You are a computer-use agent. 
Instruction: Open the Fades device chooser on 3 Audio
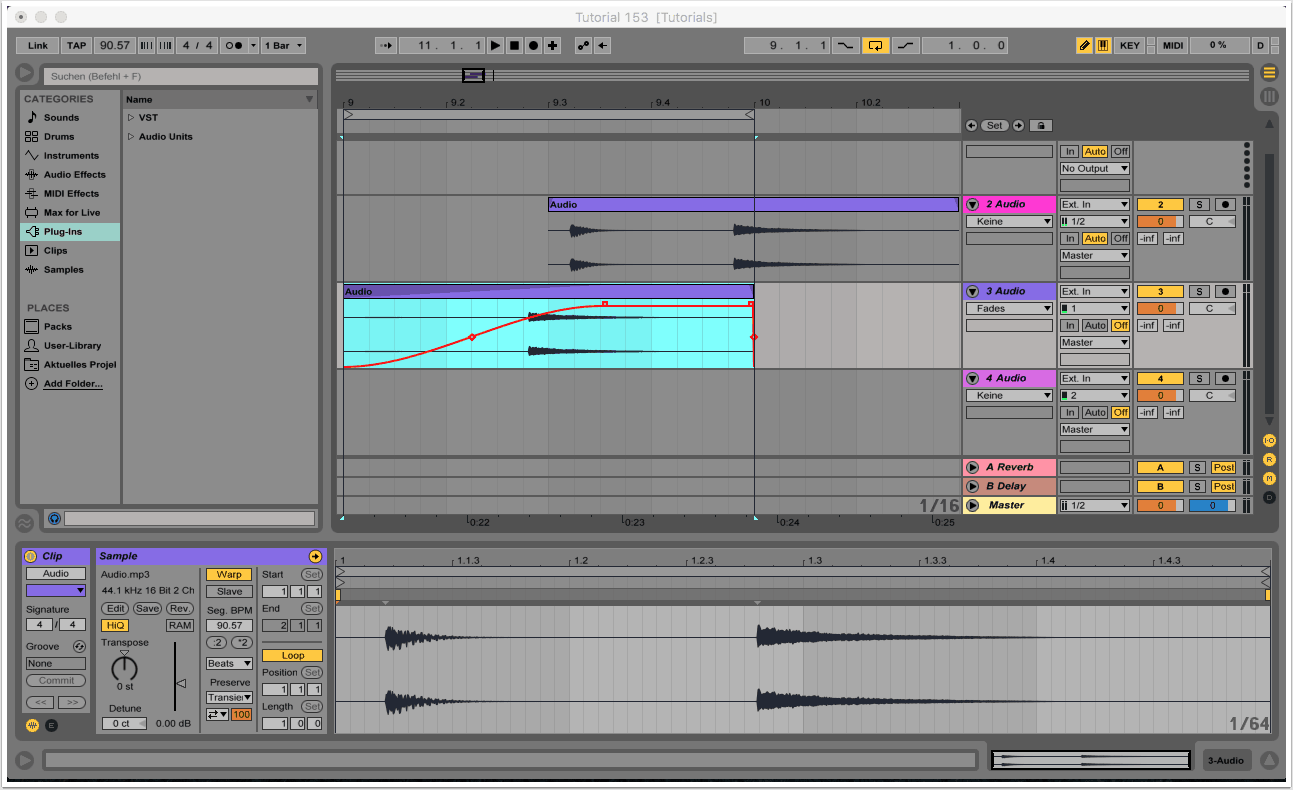pos(1009,309)
